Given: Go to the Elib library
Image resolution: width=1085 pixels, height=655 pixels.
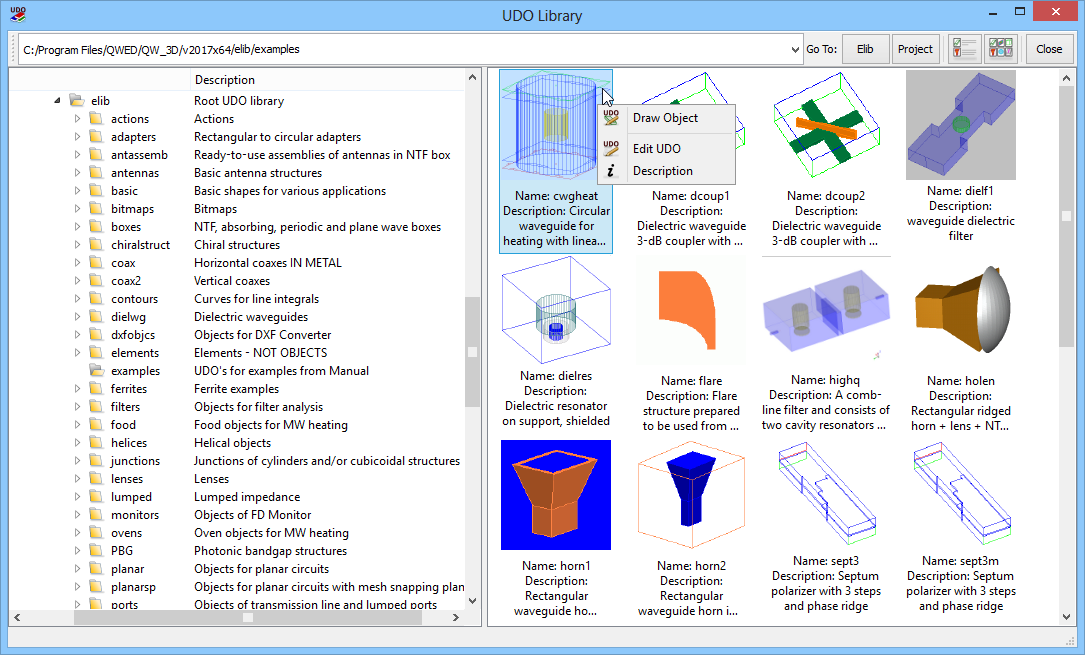Looking at the screenshot, I should (865, 49).
